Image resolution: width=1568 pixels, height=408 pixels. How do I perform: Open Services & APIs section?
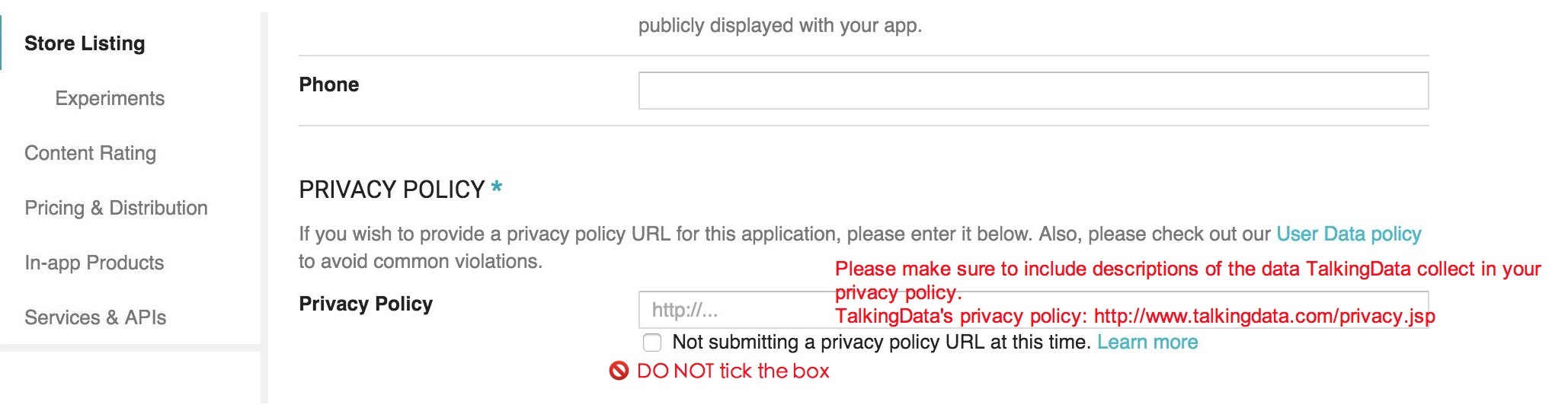pyautogui.click(x=95, y=317)
